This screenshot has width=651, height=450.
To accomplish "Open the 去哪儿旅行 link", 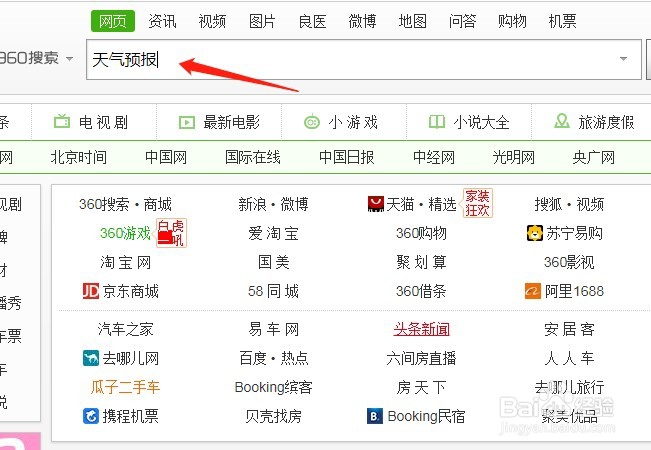I will click(x=569, y=387).
